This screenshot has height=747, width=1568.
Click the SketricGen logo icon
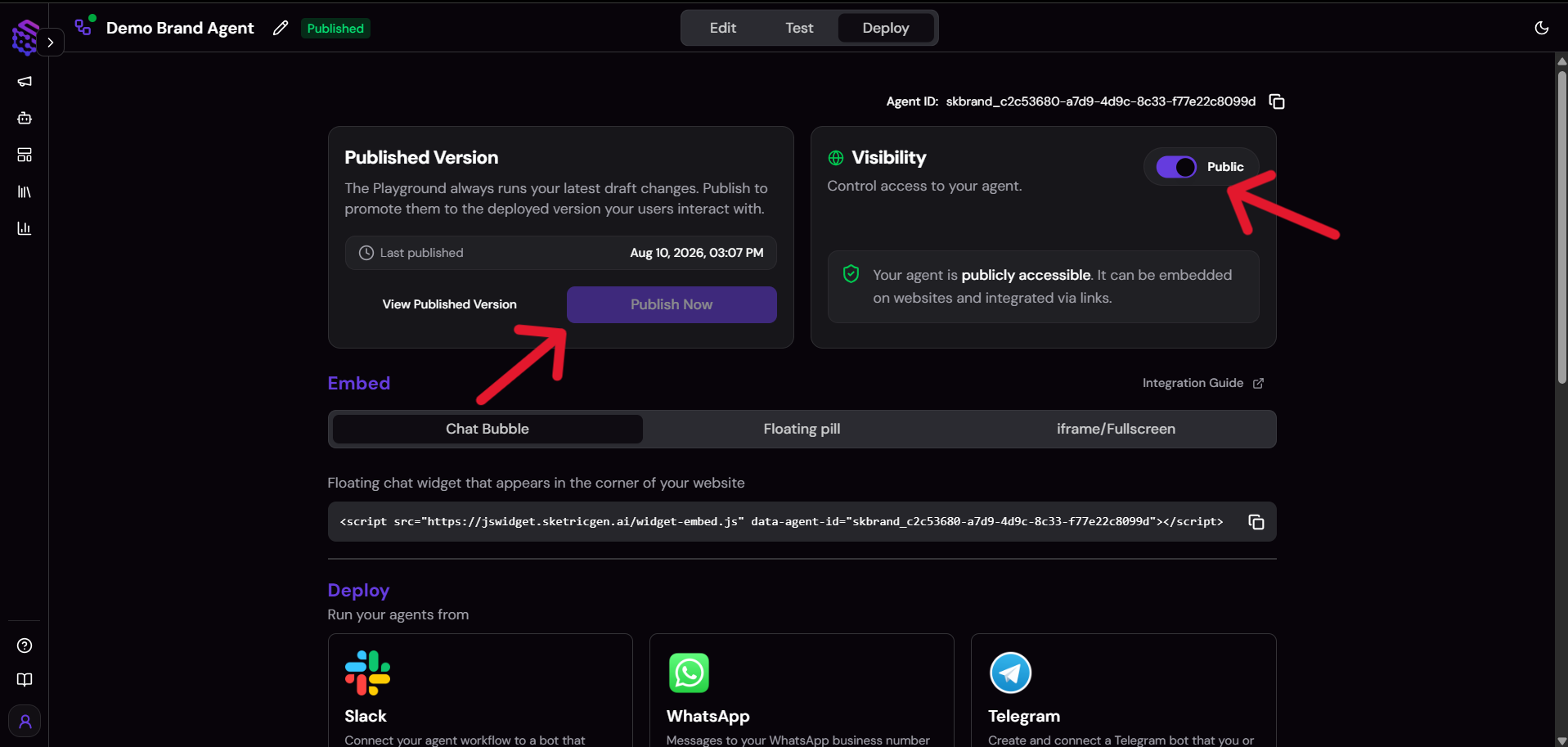coord(25,38)
